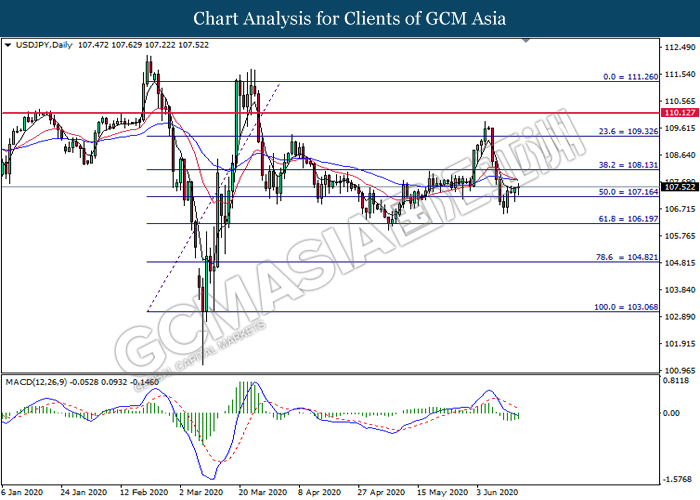This screenshot has height=500, width=700.
Task: Click the 24 Jan 2020 date label
Action: click(83, 492)
